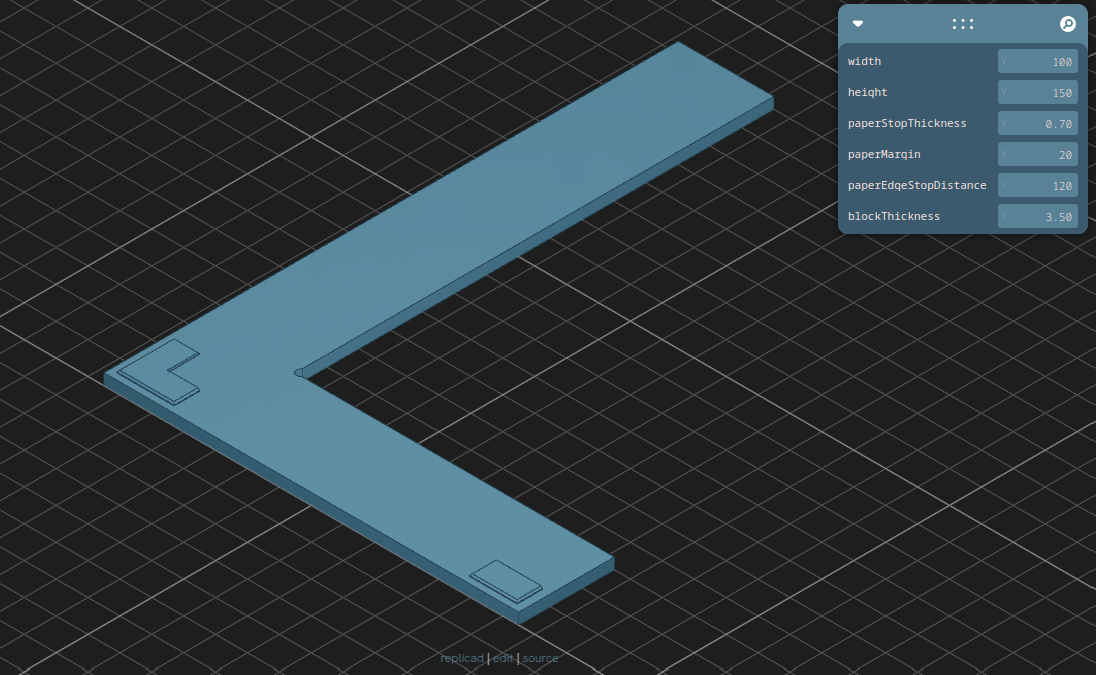Select the paperStopThickness label
The height and width of the screenshot is (675, 1096).
tap(907, 124)
